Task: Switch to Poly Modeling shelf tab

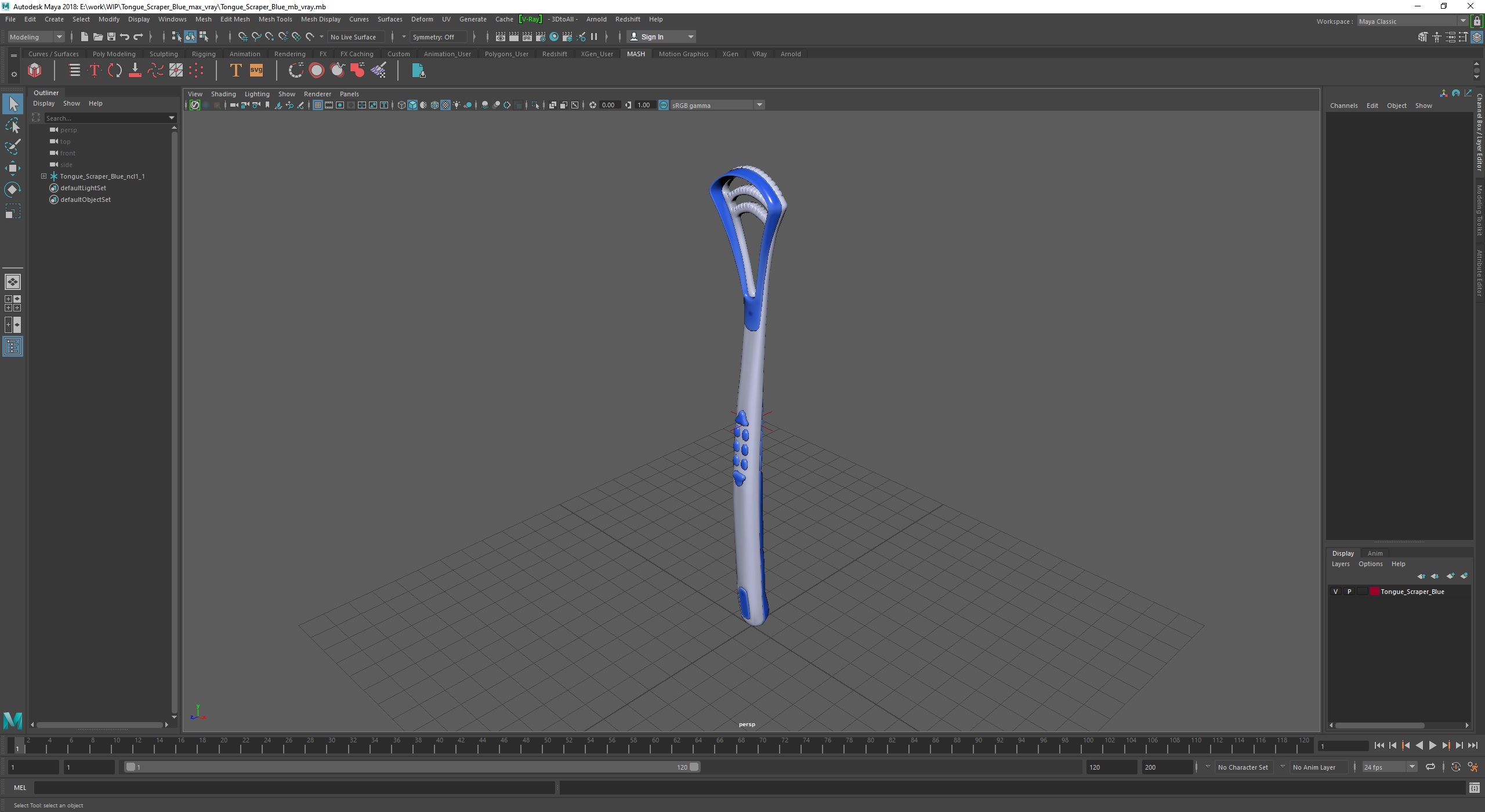Action: point(114,54)
